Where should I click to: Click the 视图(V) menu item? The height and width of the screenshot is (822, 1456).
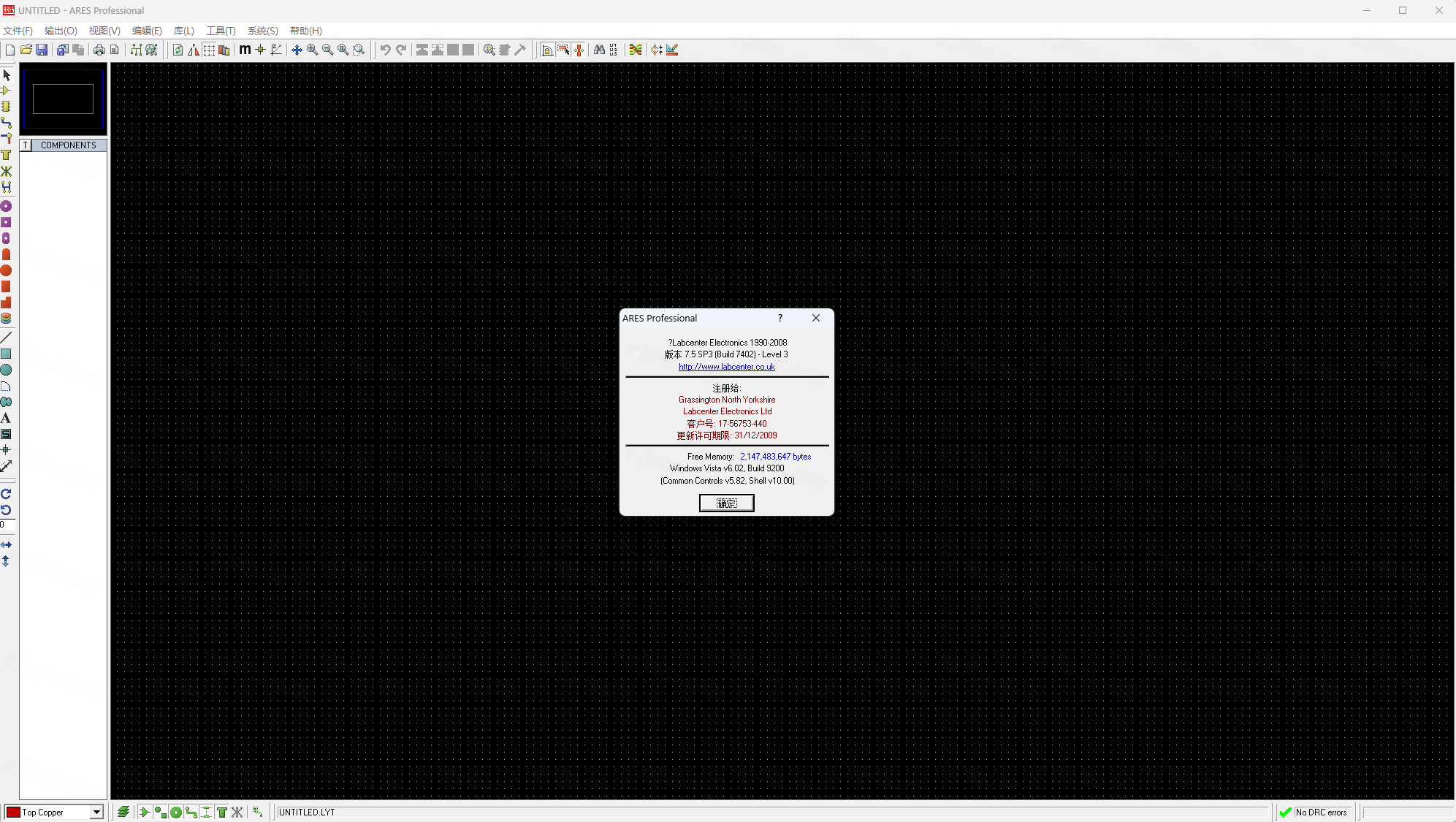click(x=102, y=30)
